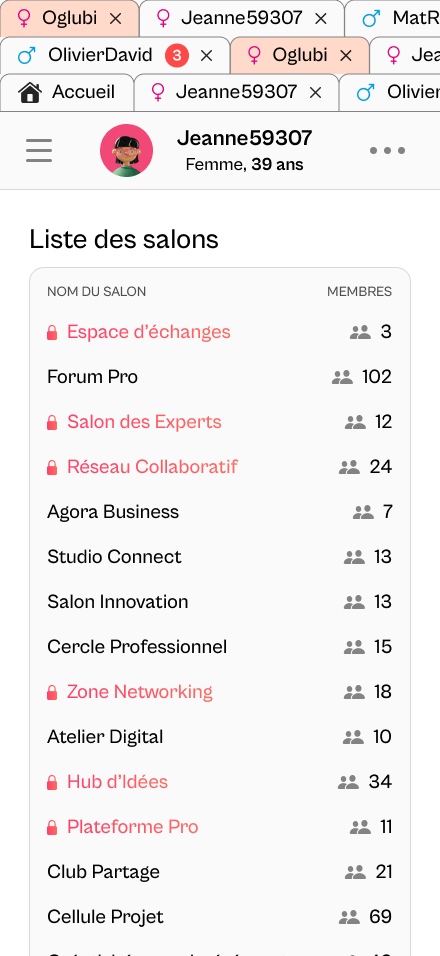Click the MEMBRES column header
This screenshot has width=440, height=956.
tap(360, 291)
